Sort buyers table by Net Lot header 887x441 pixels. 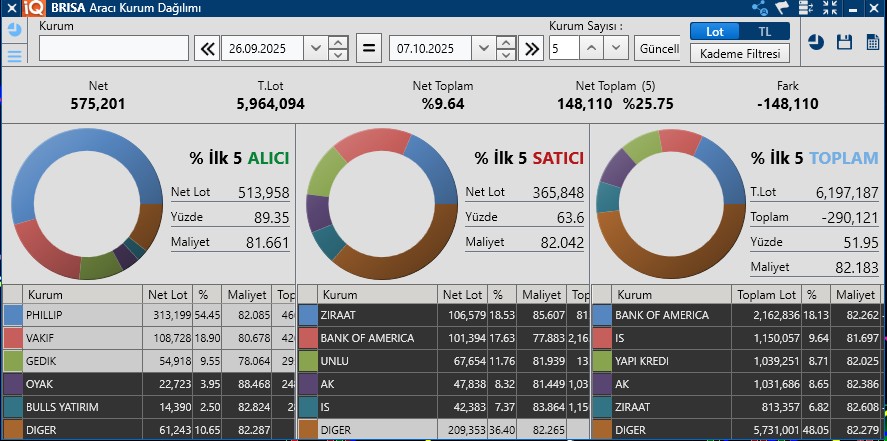point(167,295)
